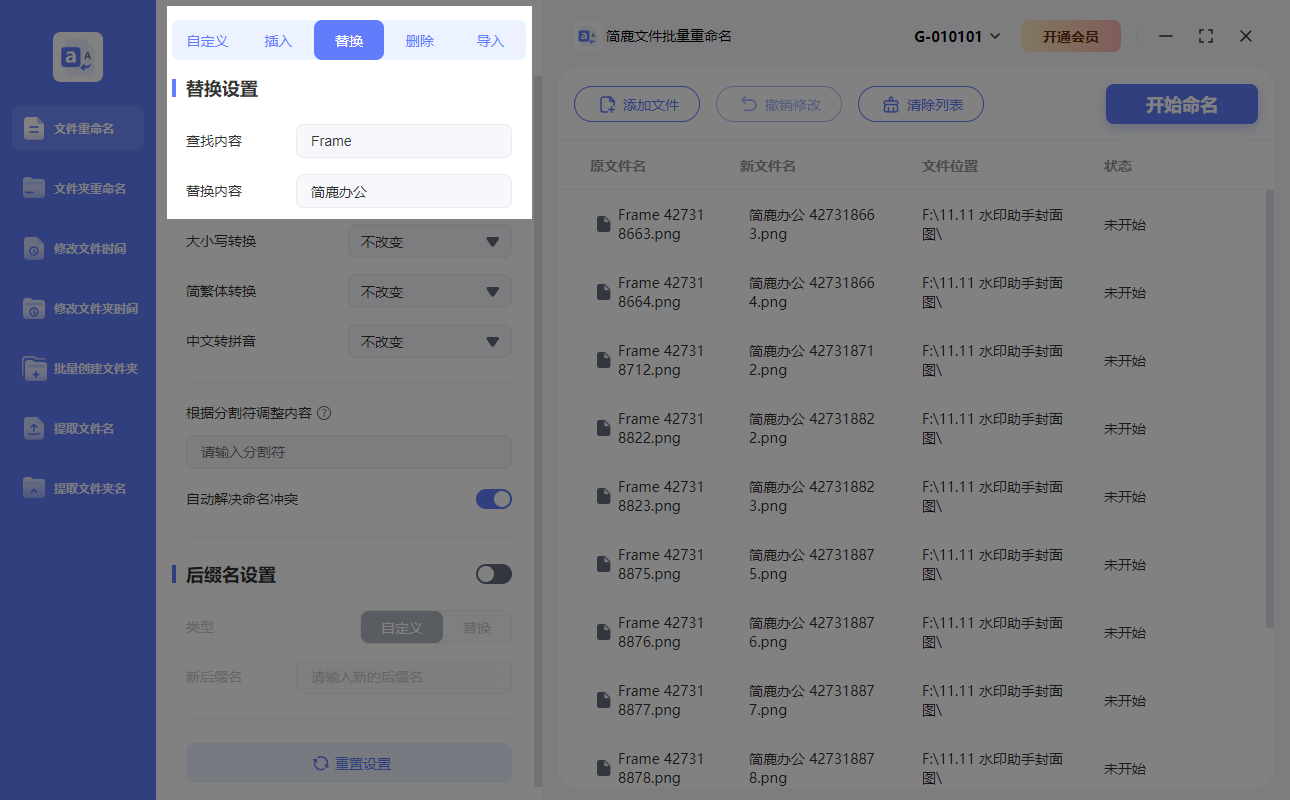This screenshot has height=800, width=1290.
Task: Click file icon for Frame 427318878.png
Action: tap(603, 768)
